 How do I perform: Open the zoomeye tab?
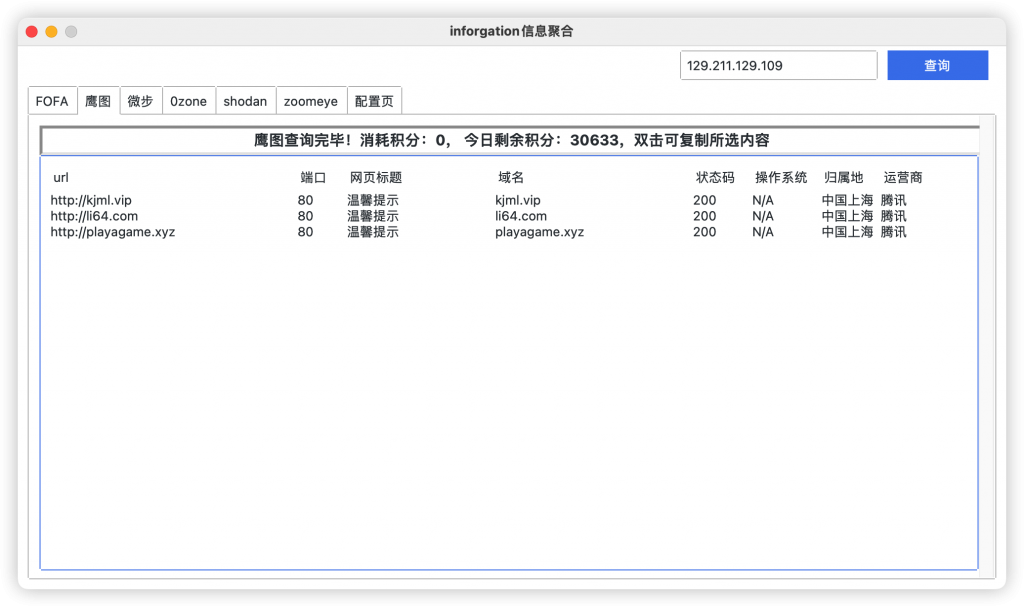click(x=311, y=100)
